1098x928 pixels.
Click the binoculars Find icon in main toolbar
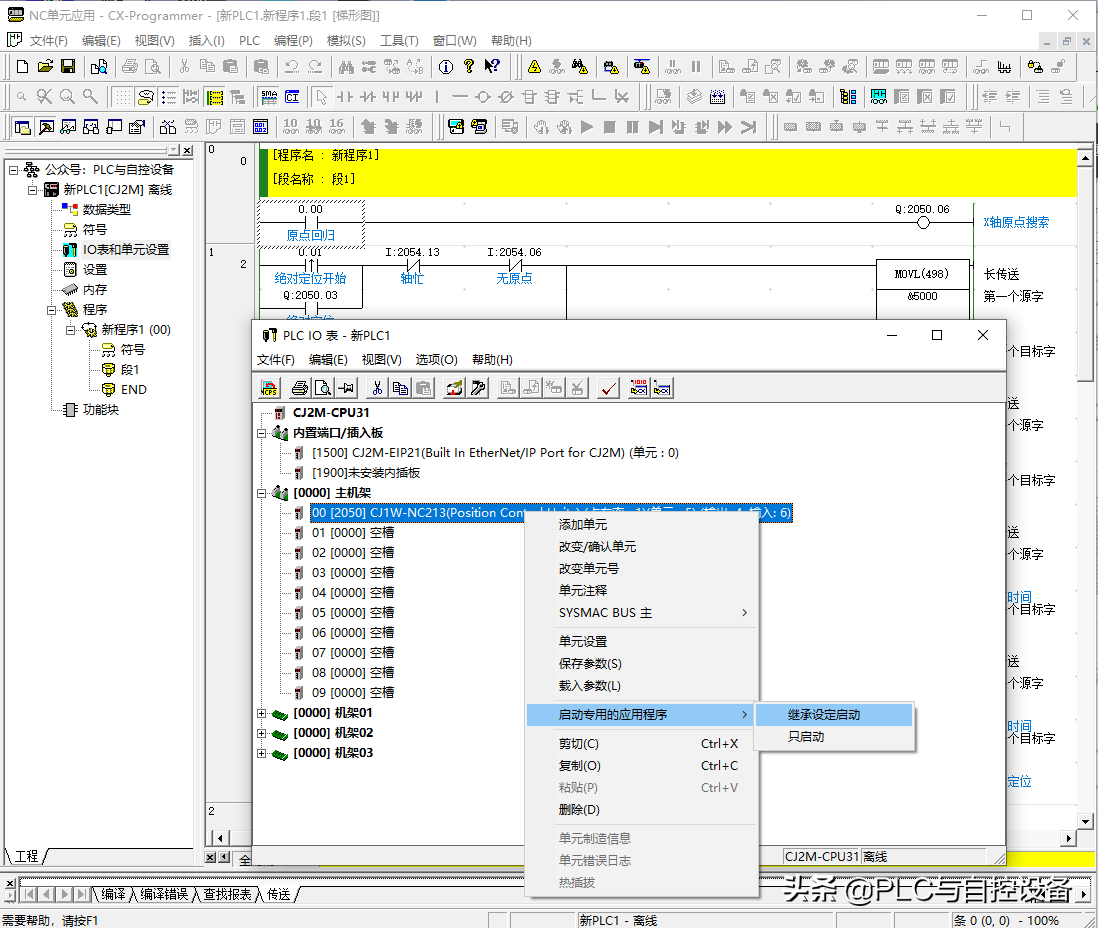347,67
